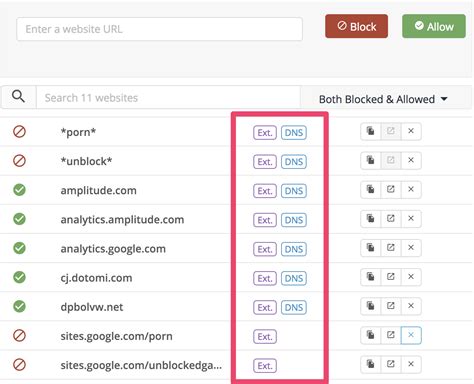Viewport: 474px width, 384px height.
Task: Click the green Allow button
Action: 434,26
